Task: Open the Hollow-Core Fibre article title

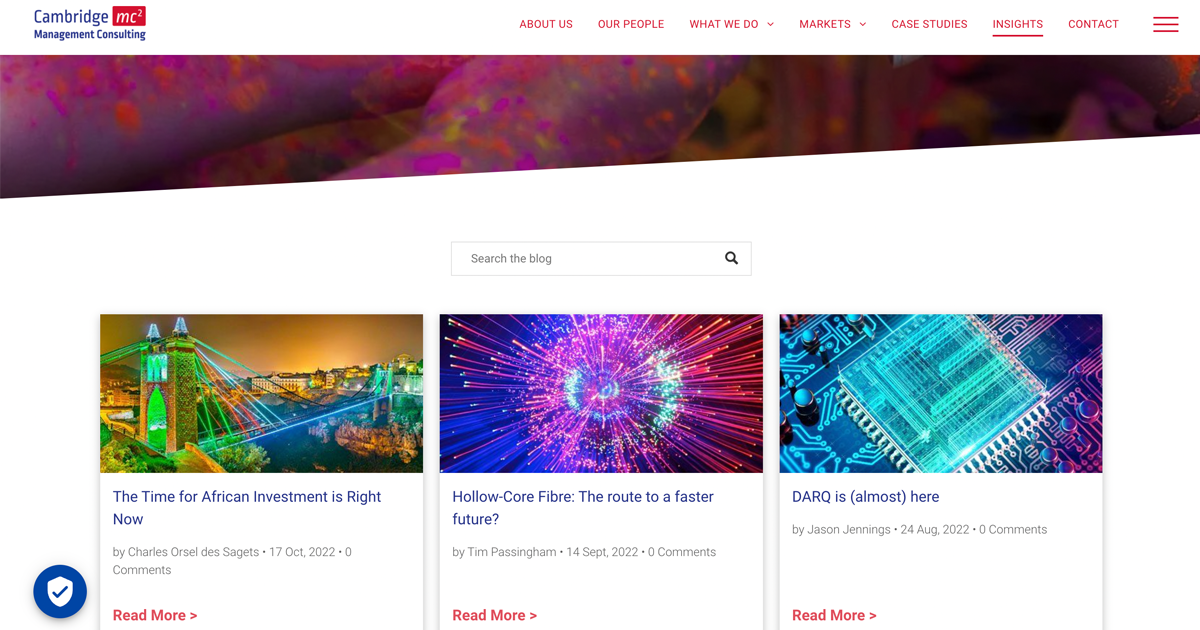Action: click(x=583, y=508)
